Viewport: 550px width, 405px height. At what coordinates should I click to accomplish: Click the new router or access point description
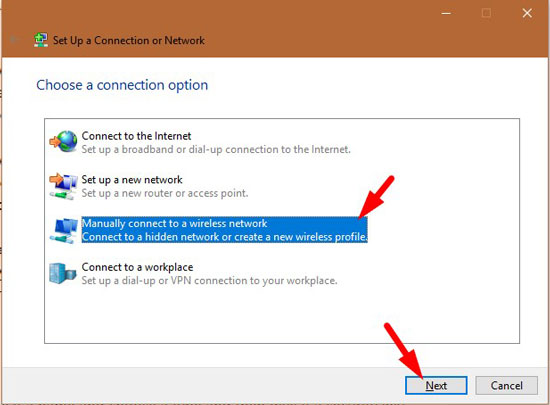165,193
